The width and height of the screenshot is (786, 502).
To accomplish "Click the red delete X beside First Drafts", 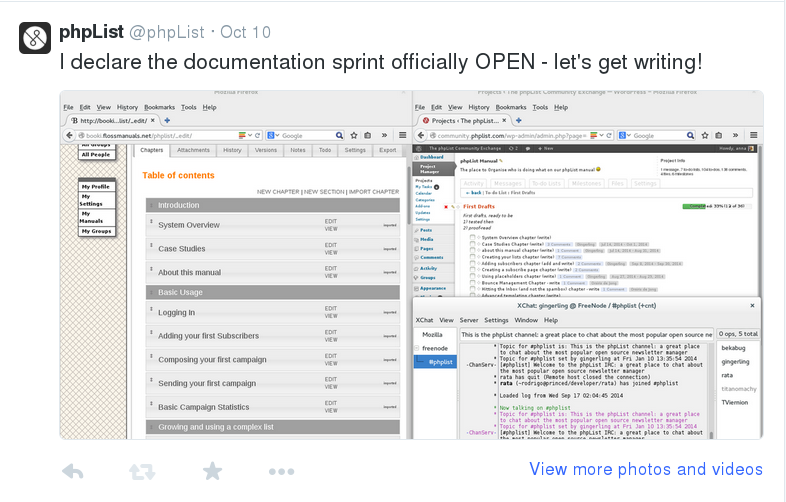I will click(x=446, y=207).
